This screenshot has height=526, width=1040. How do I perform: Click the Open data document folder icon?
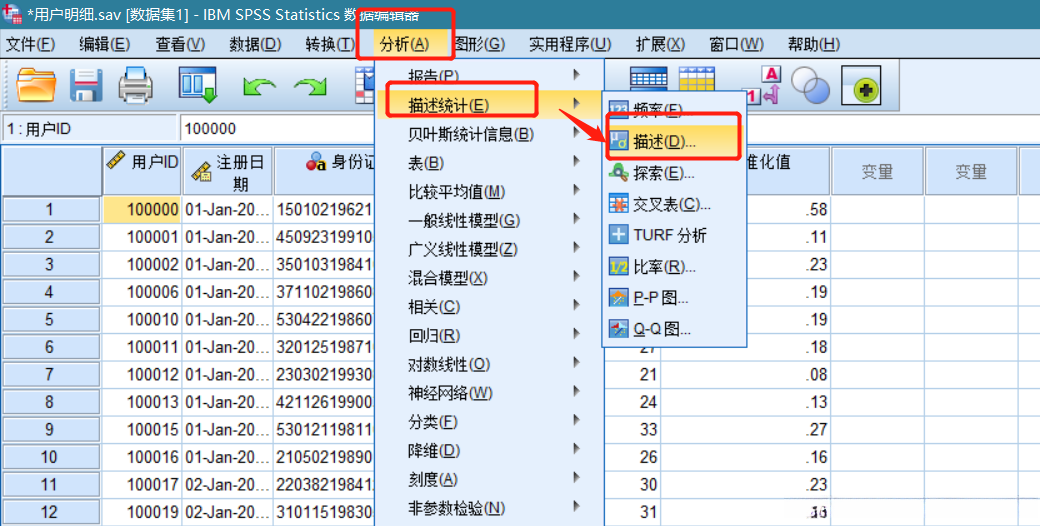point(36,85)
